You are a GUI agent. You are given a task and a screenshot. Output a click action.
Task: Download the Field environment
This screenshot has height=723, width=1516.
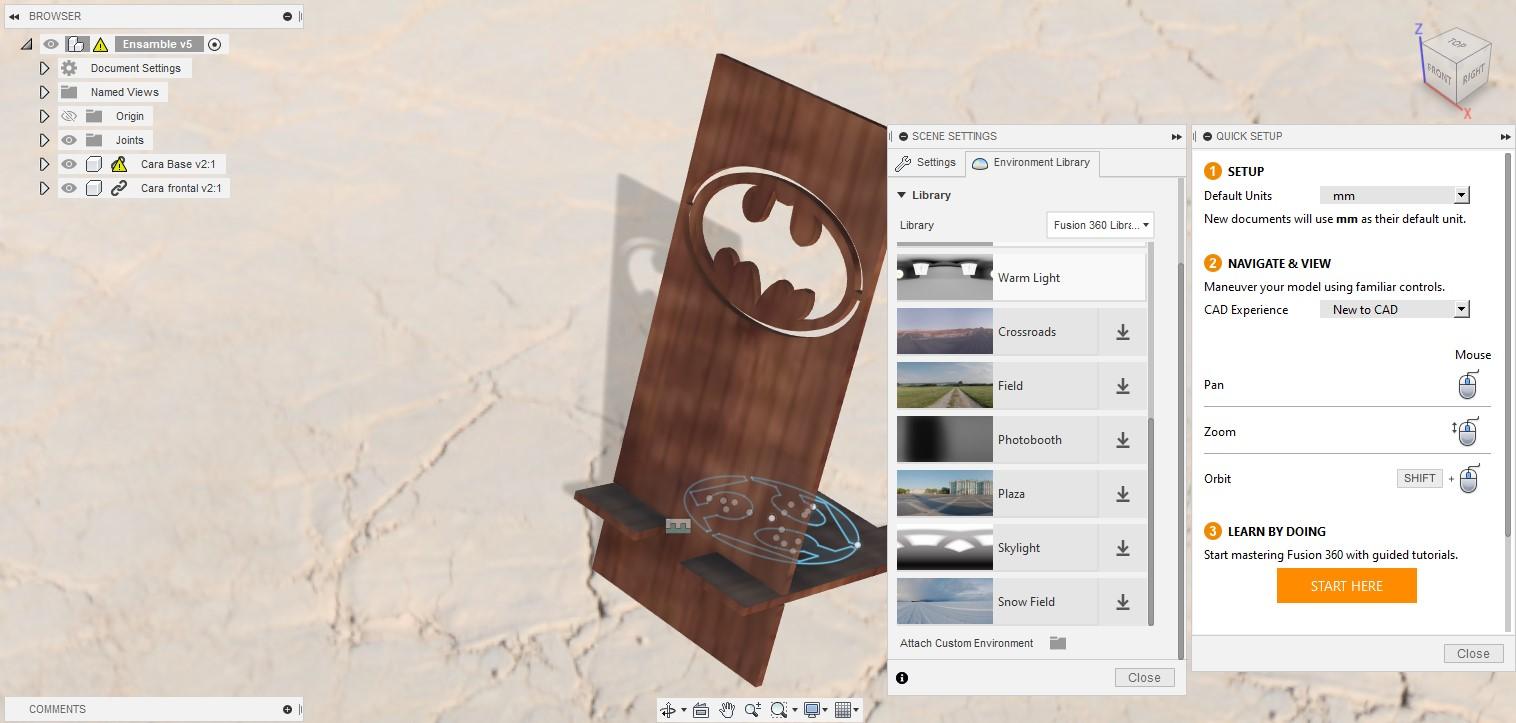[1123, 386]
